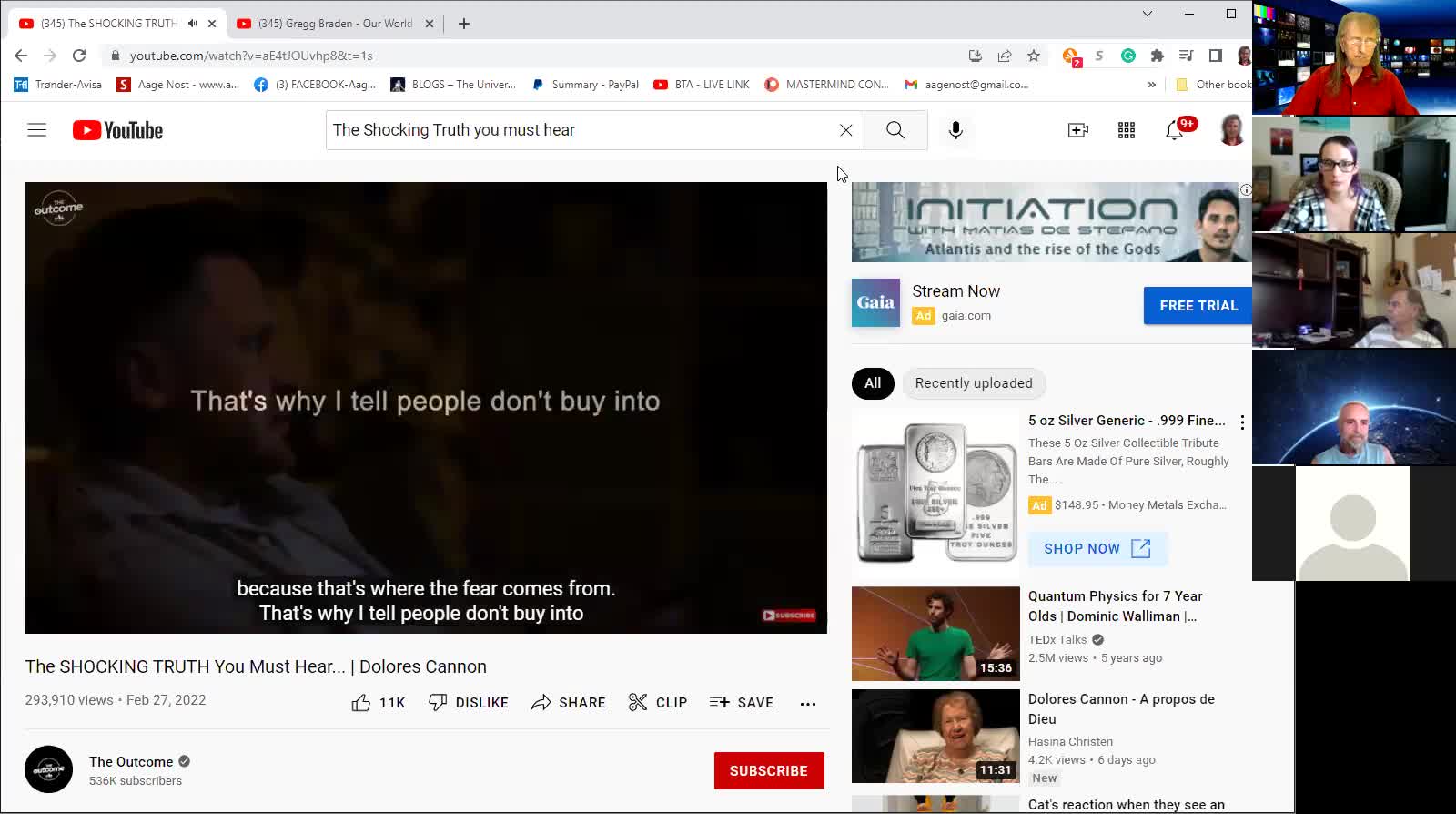
Task: Toggle the browser side panel
Action: point(1215,56)
